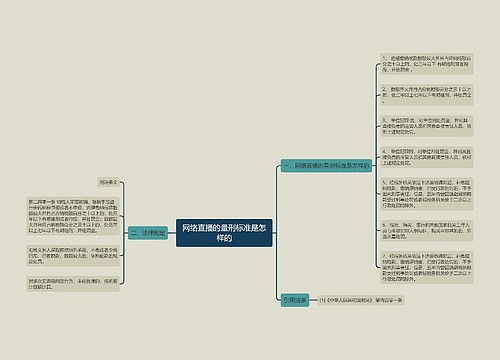Select leaf node numbered 7 at bottom right
The image size is (500, 360).
[x=427, y=267]
